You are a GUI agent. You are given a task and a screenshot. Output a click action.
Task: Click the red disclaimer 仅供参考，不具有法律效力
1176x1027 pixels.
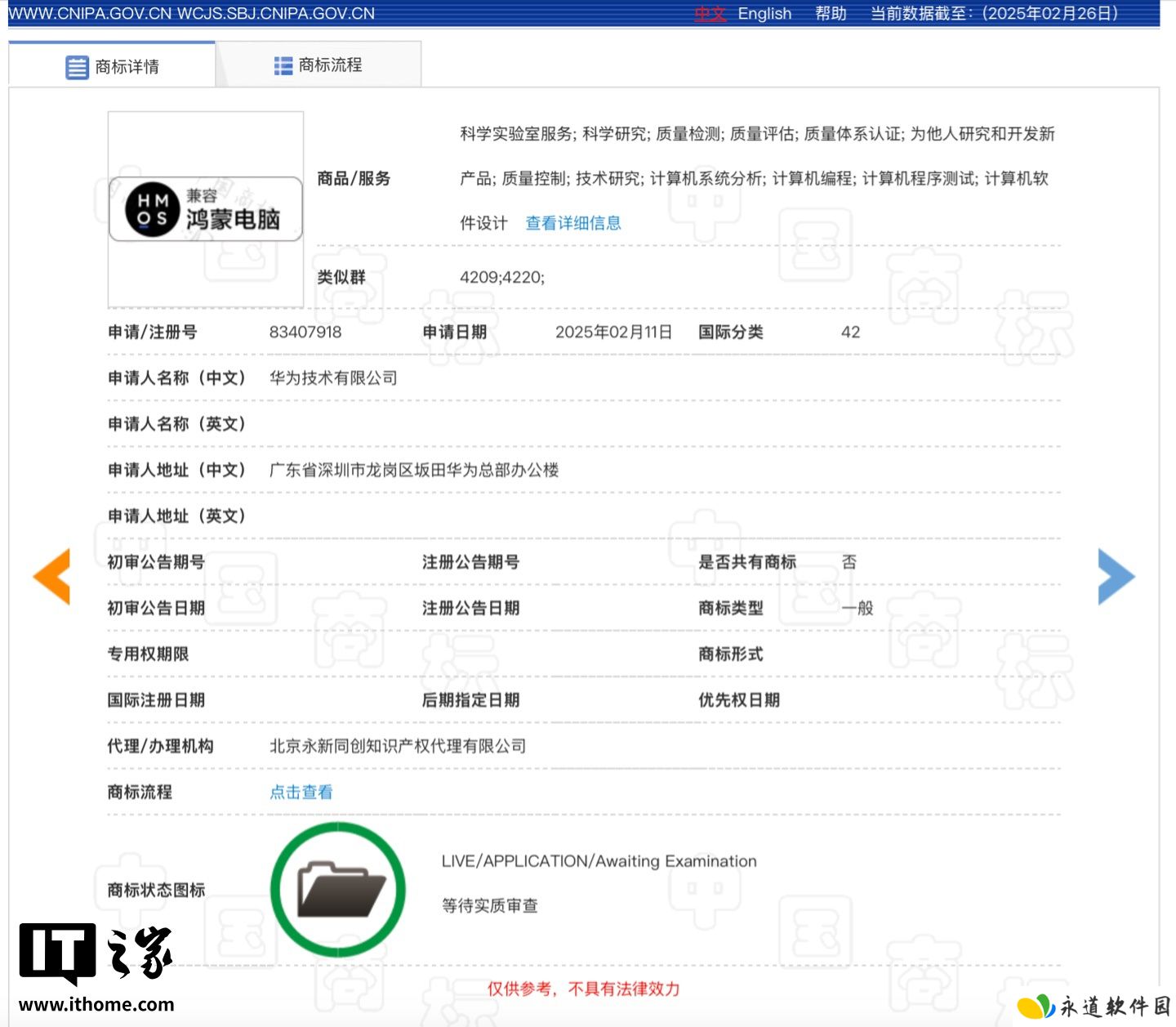coord(583,989)
